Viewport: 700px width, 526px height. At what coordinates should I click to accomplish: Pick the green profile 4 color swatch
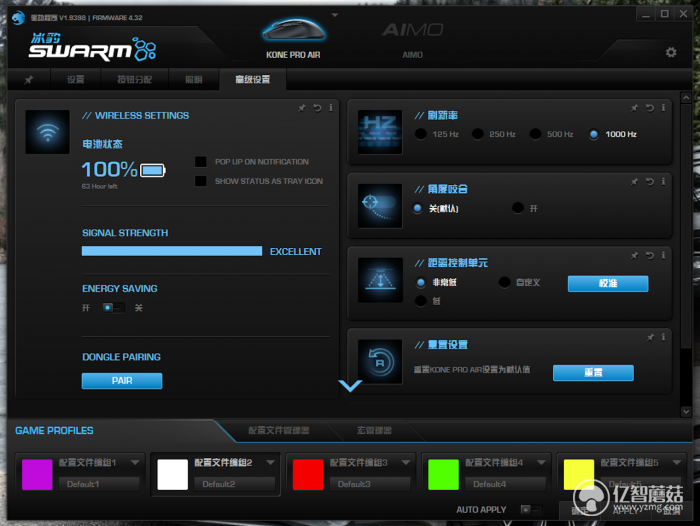(x=443, y=475)
